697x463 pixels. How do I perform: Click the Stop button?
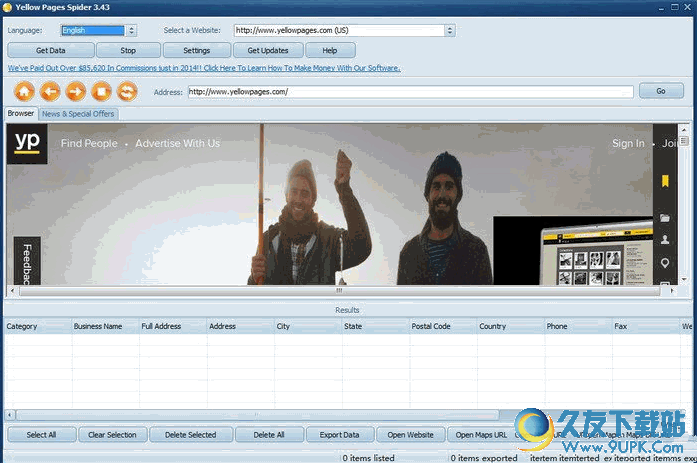coord(128,50)
